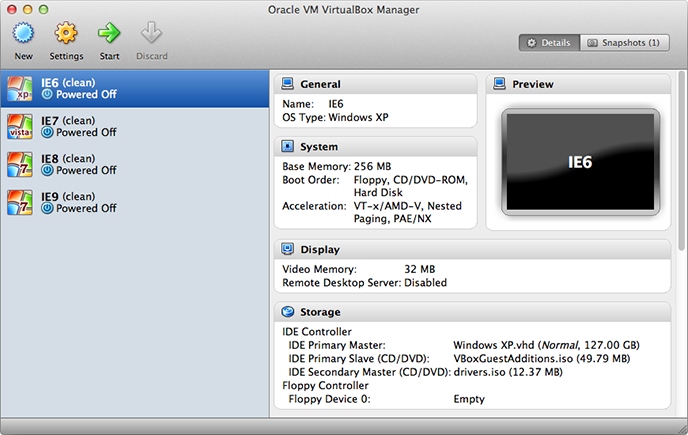
Task: Open the Storage section header
Action: (x=473, y=312)
